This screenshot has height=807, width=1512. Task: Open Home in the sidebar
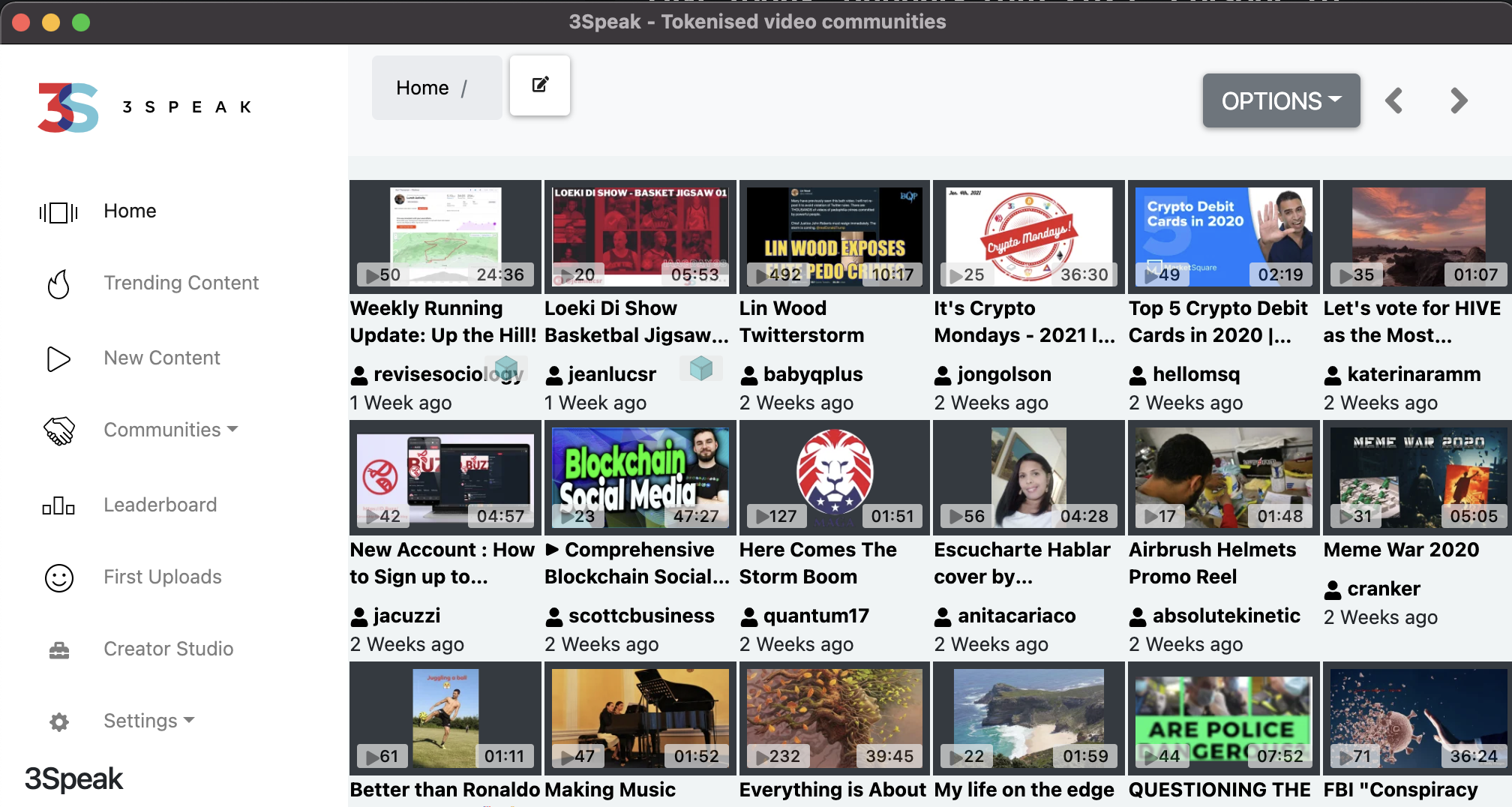[x=130, y=211]
